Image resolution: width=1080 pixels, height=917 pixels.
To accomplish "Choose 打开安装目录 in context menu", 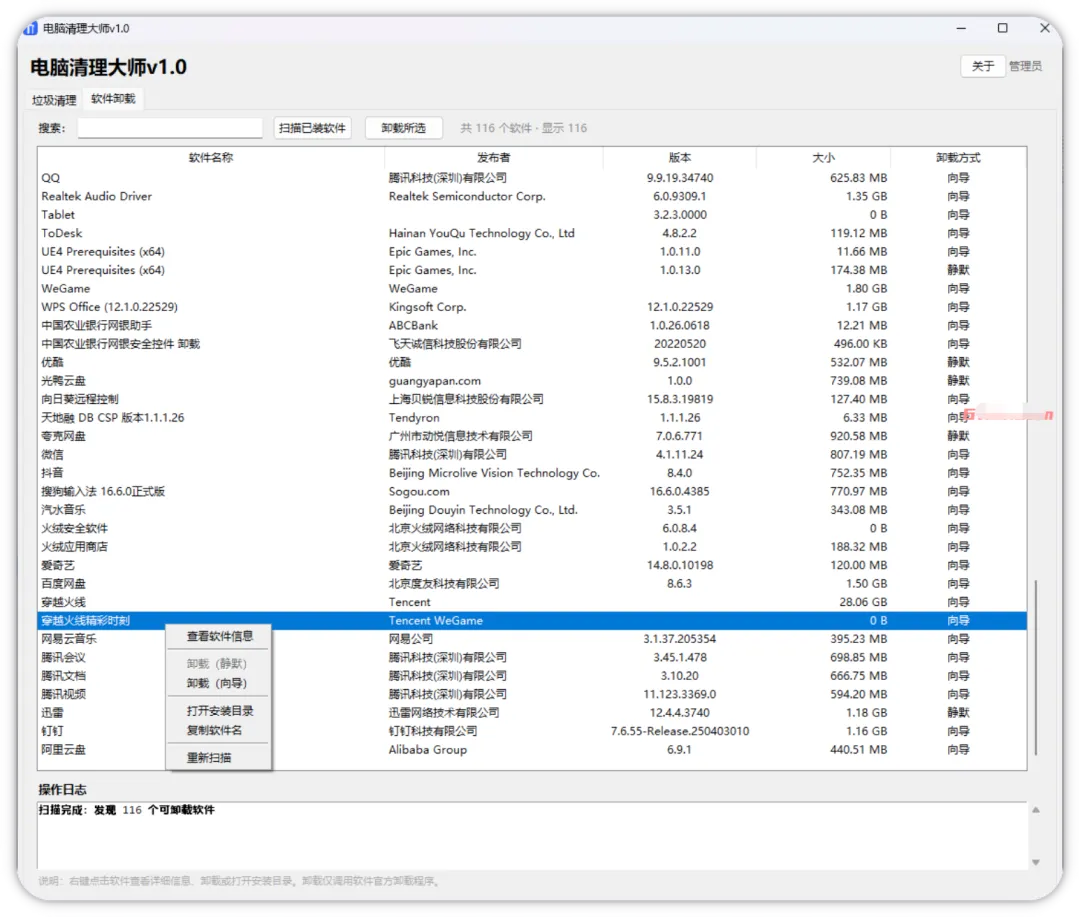I will (220, 711).
